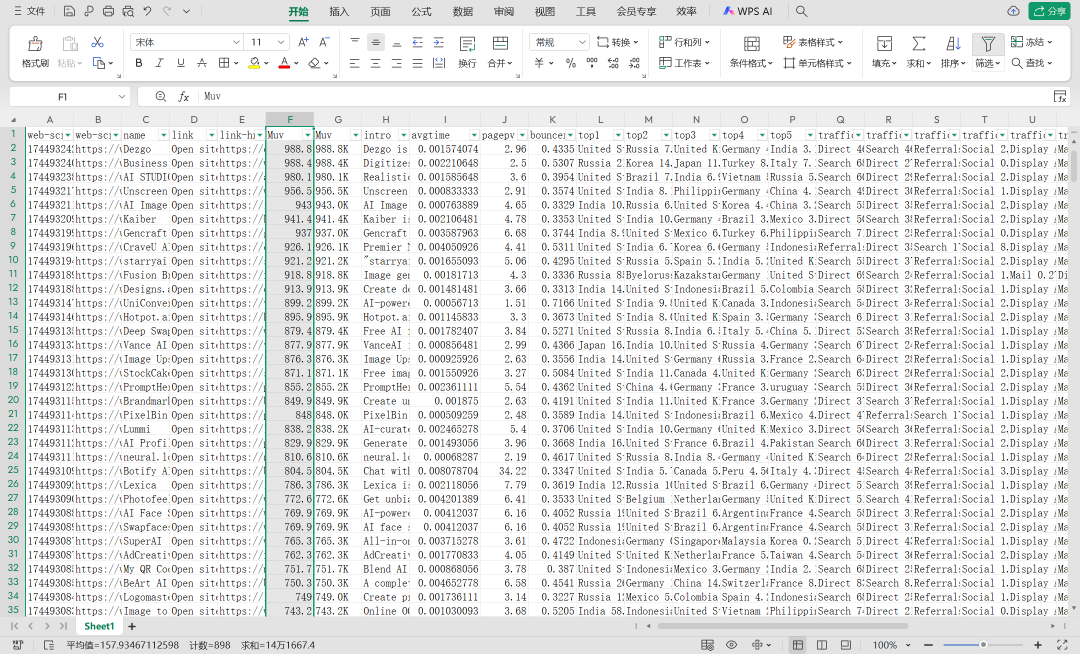Open the font name 宋体 dropdown
Image resolution: width=1080 pixels, height=654 pixels.
point(236,42)
